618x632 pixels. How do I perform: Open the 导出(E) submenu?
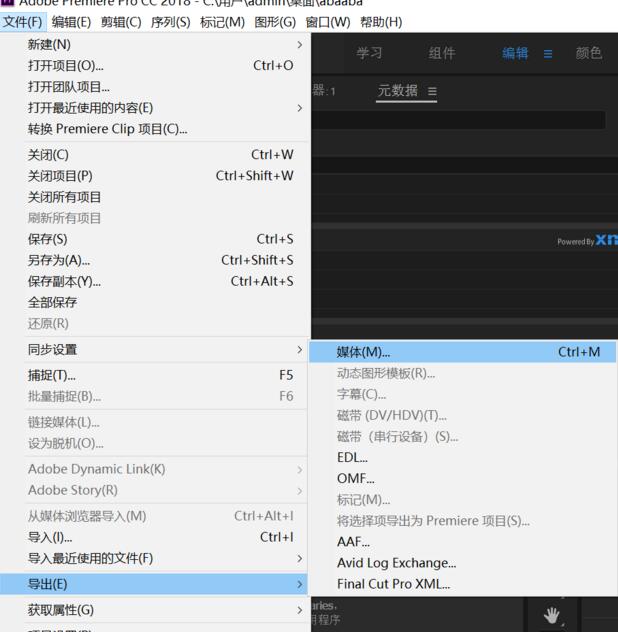(x=154, y=584)
